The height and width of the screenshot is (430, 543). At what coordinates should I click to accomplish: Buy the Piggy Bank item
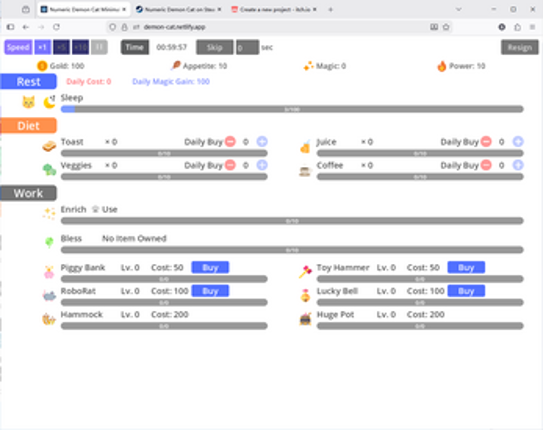pos(210,268)
